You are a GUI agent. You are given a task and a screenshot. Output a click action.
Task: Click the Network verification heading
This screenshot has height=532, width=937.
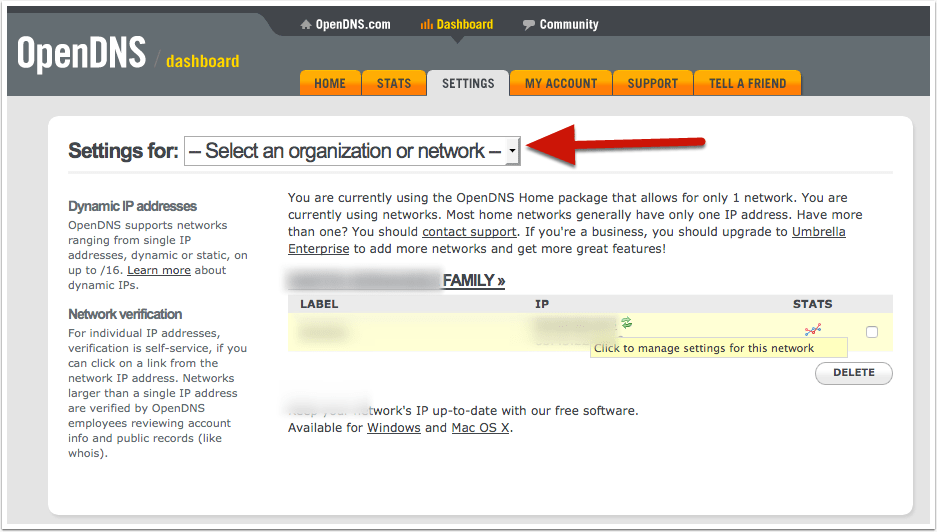pos(125,314)
